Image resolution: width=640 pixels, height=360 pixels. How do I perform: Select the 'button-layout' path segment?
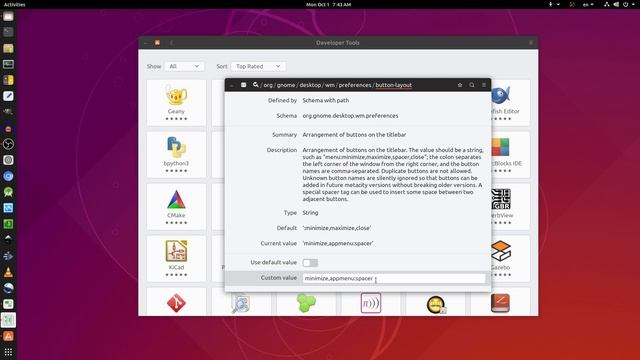[393, 85]
